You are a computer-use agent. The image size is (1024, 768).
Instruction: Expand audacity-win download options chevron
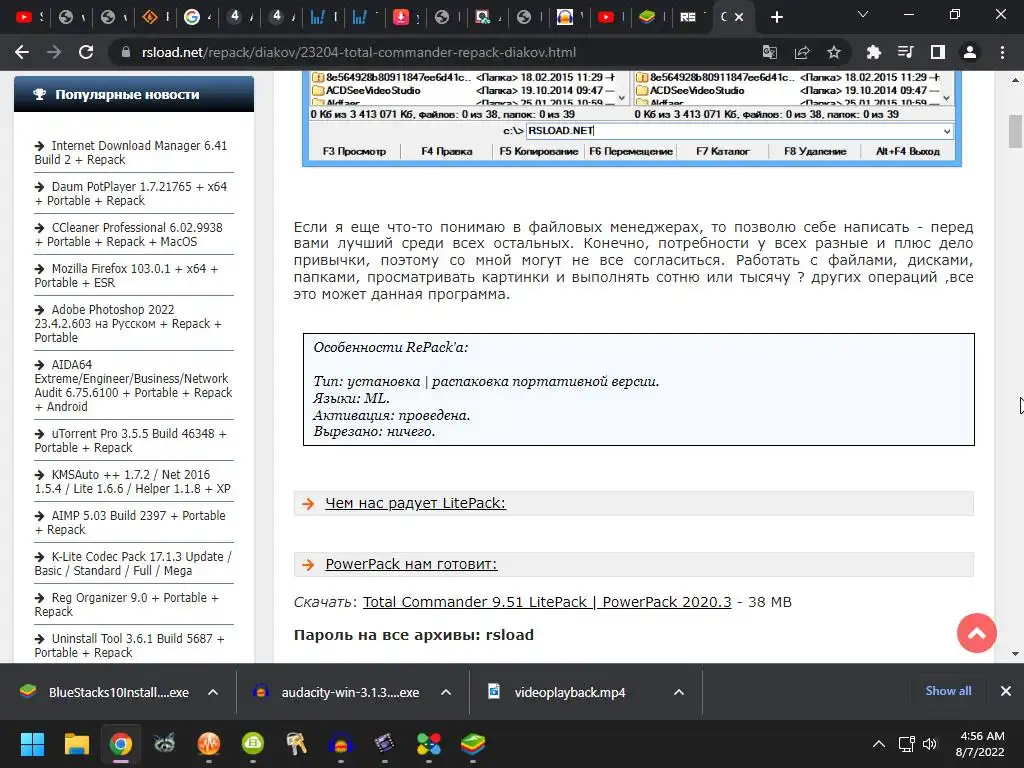pyautogui.click(x=446, y=692)
